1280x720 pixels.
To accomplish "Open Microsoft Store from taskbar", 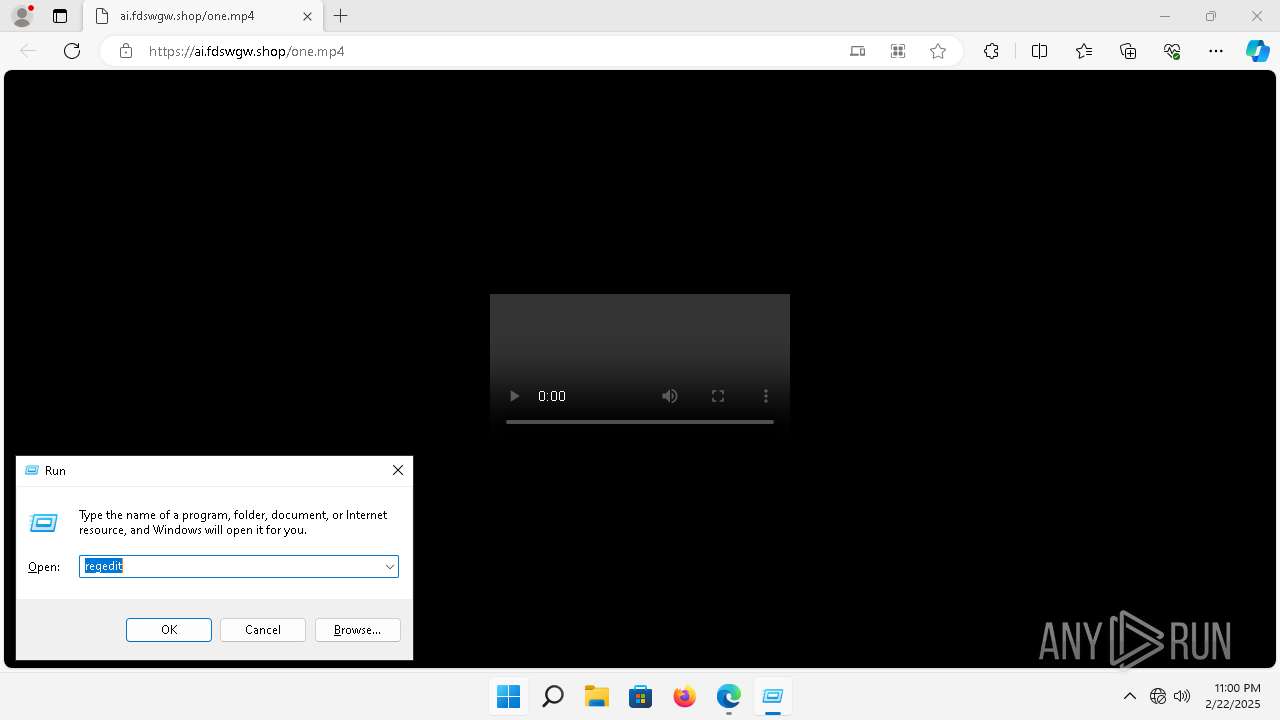I will point(641,696).
